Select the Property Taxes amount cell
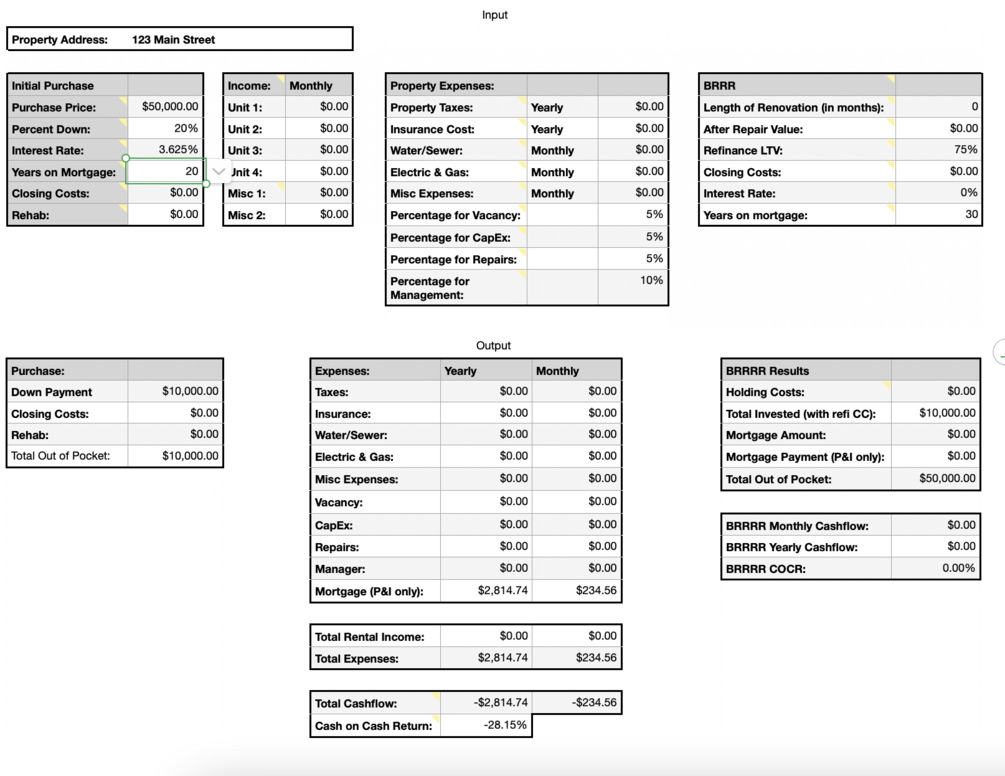This screenshot has height=776, width=1005. [x=633, y=107]
